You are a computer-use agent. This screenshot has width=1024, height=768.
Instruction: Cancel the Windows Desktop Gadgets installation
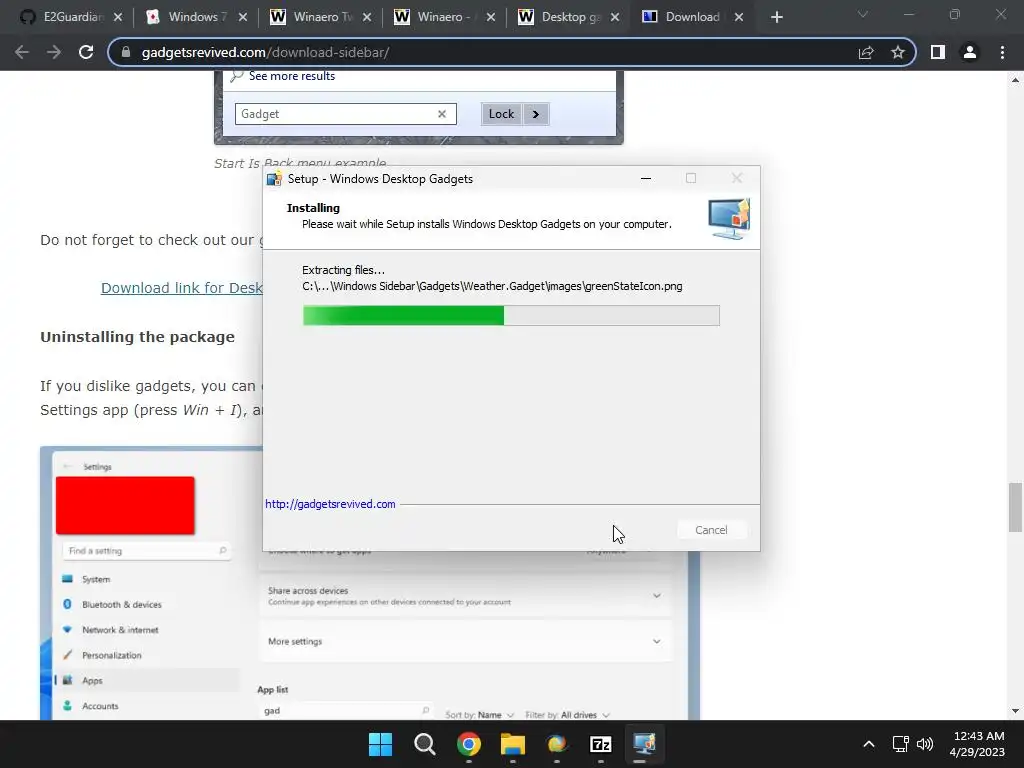pyautogui.click(x=711, y=530)
